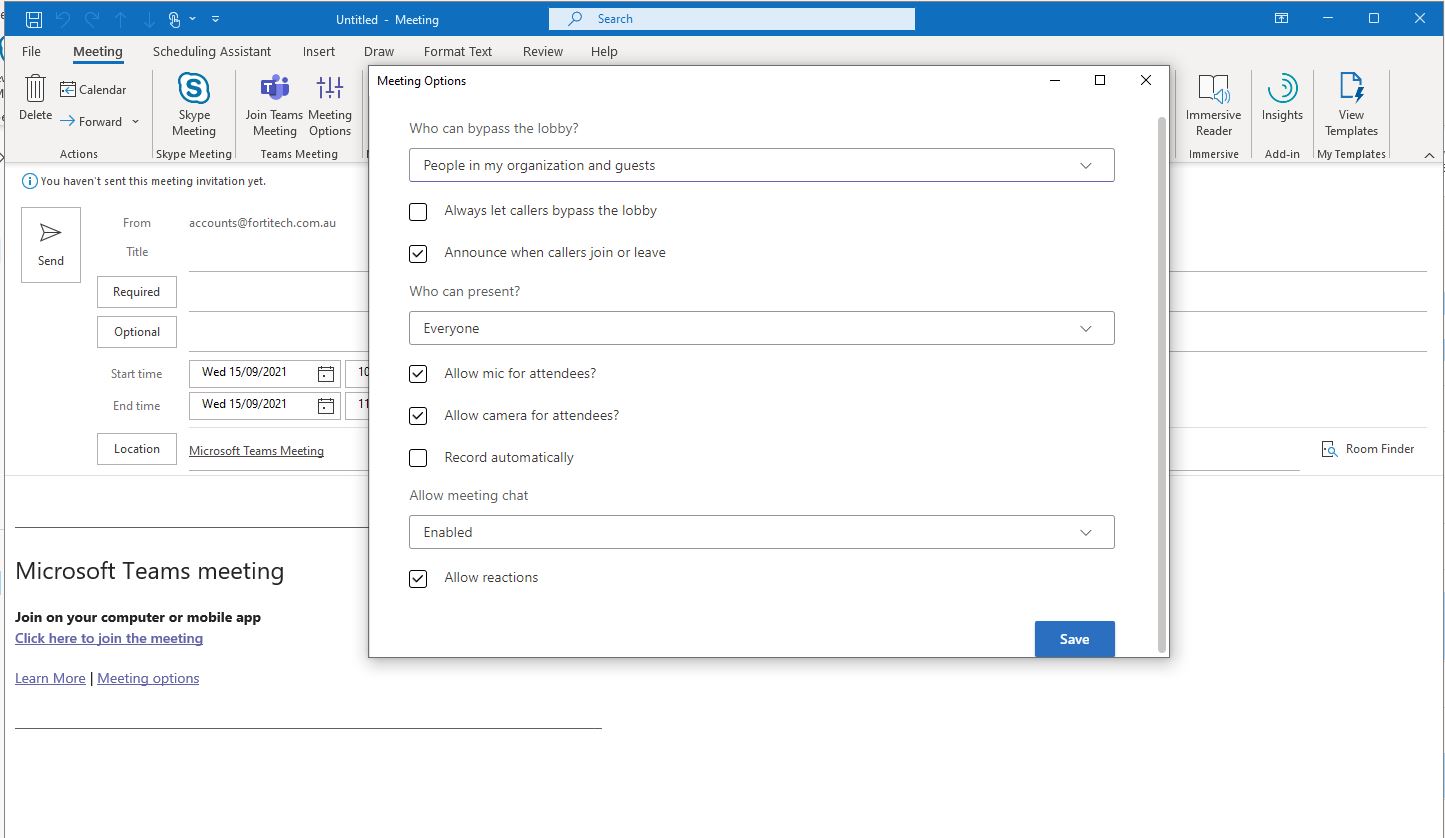Click the Microsoft Teams Meeting location text
1445x838 pixels.
point(256,451)
